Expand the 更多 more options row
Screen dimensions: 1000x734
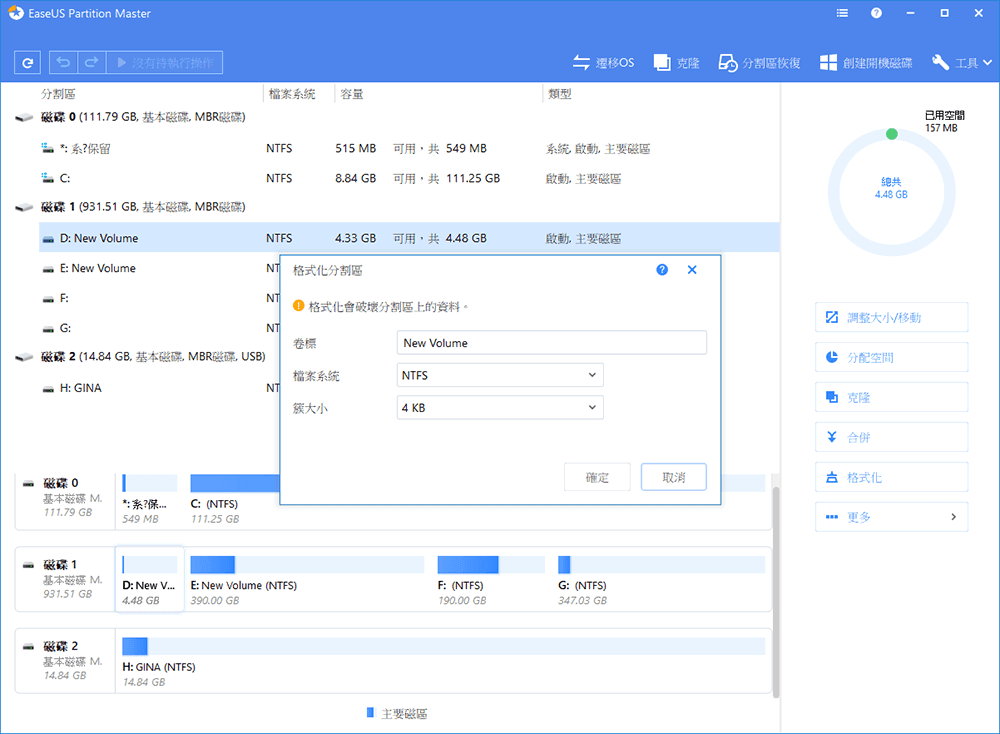[891, 517]
